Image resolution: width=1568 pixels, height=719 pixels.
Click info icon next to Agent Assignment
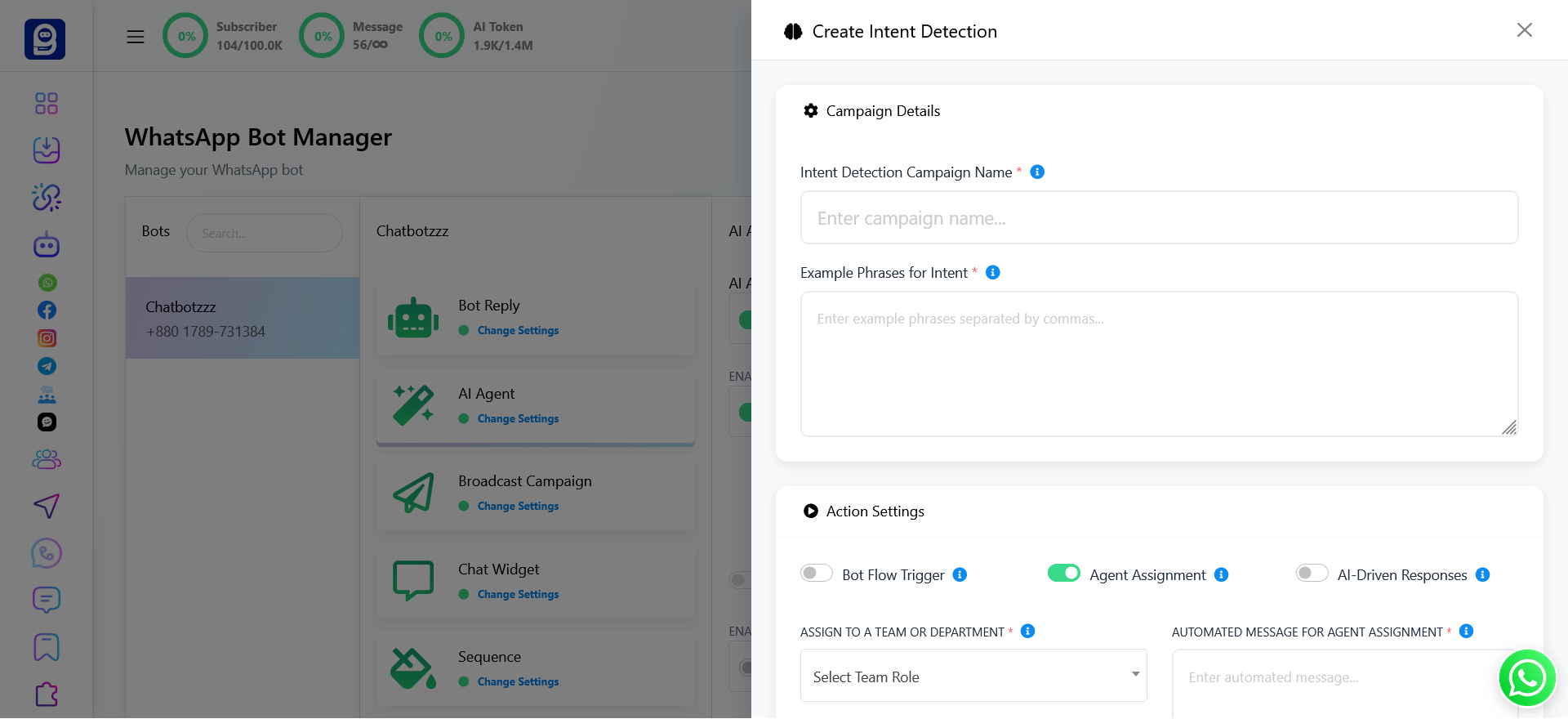(1221, 574)
